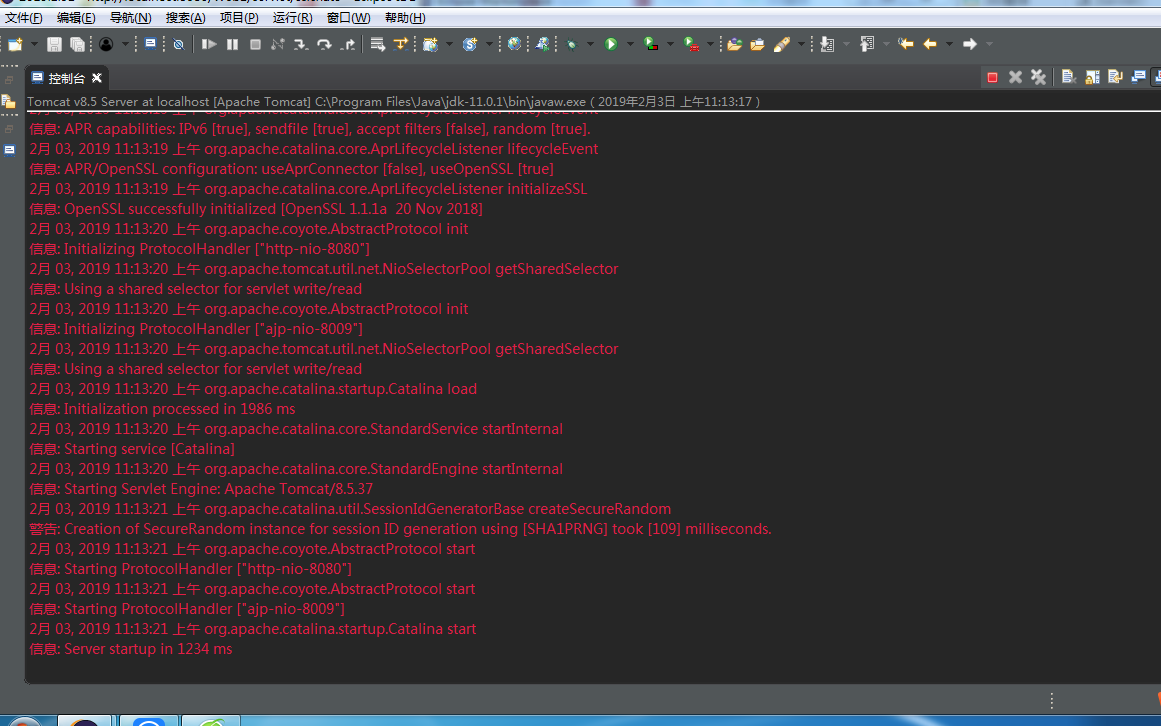Image resolution: width=1161 pixels, height=726 pixels.
Task: Expand the user profile icon dropdown
Action: [125, 44]
